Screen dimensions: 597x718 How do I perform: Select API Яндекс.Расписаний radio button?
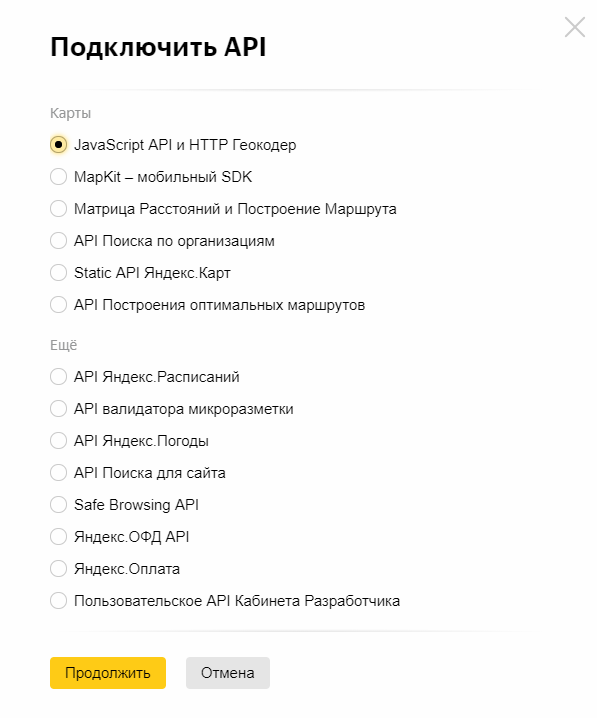tap(58, 377)
